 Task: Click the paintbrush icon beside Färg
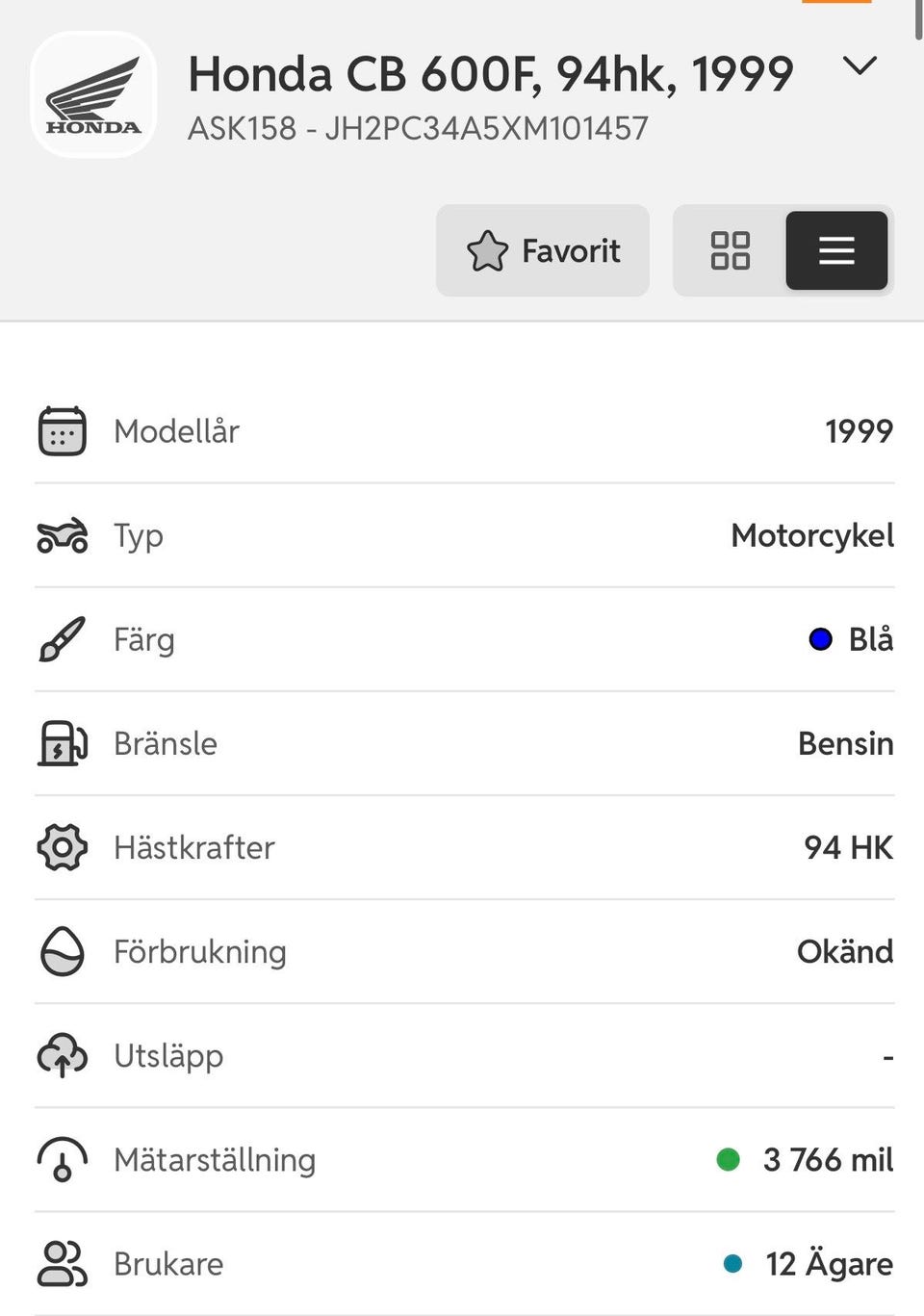tap(63, 639)
